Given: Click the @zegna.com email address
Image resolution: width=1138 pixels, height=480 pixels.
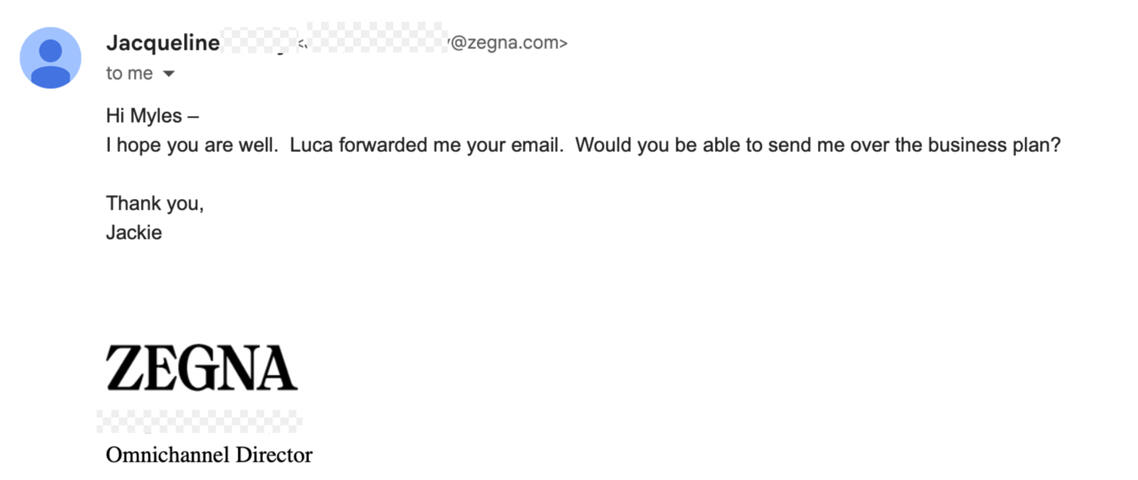Looking at the screenshot, I should (509, 43).
